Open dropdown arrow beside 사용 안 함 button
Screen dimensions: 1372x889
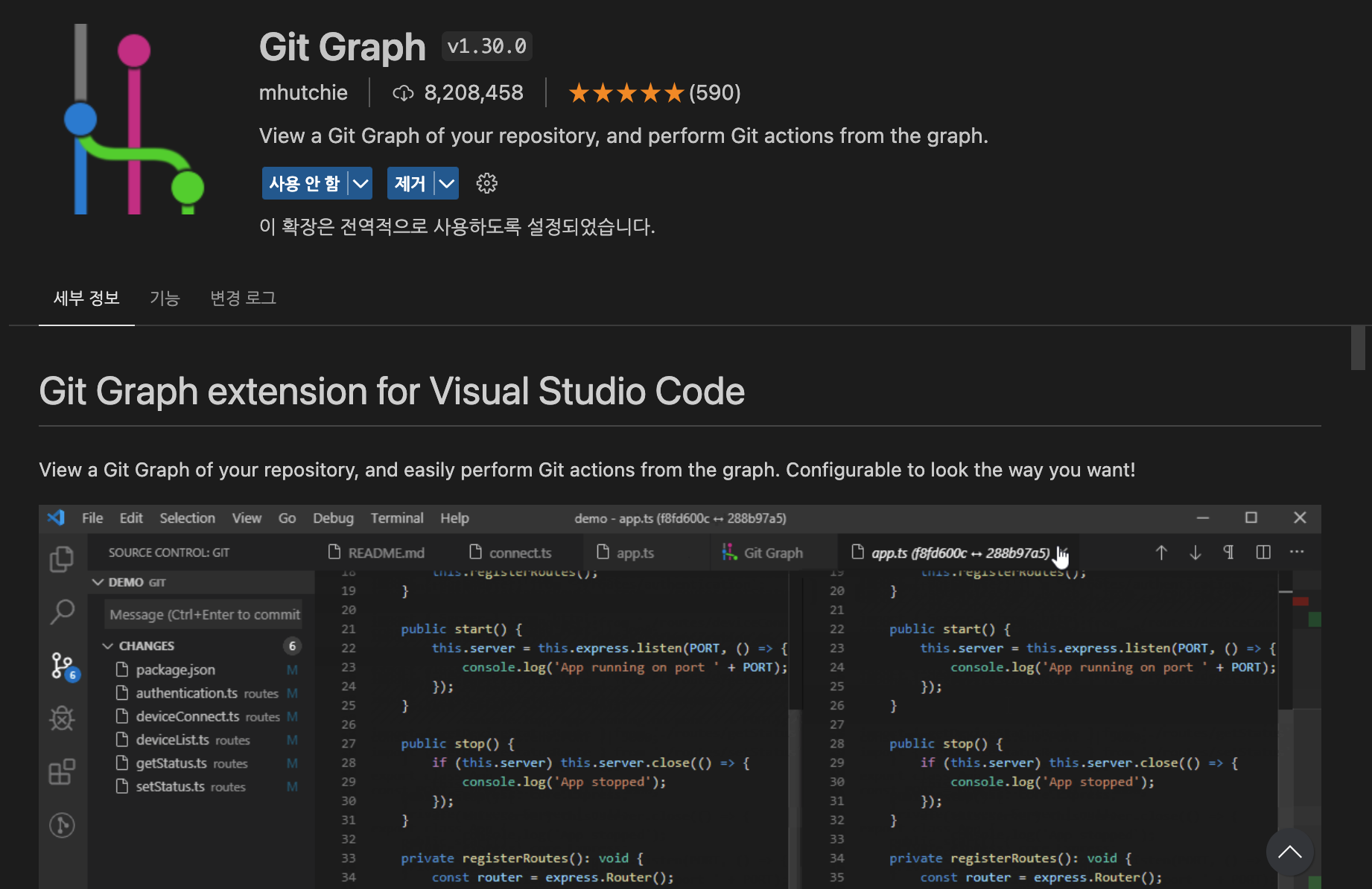[361, 183]
